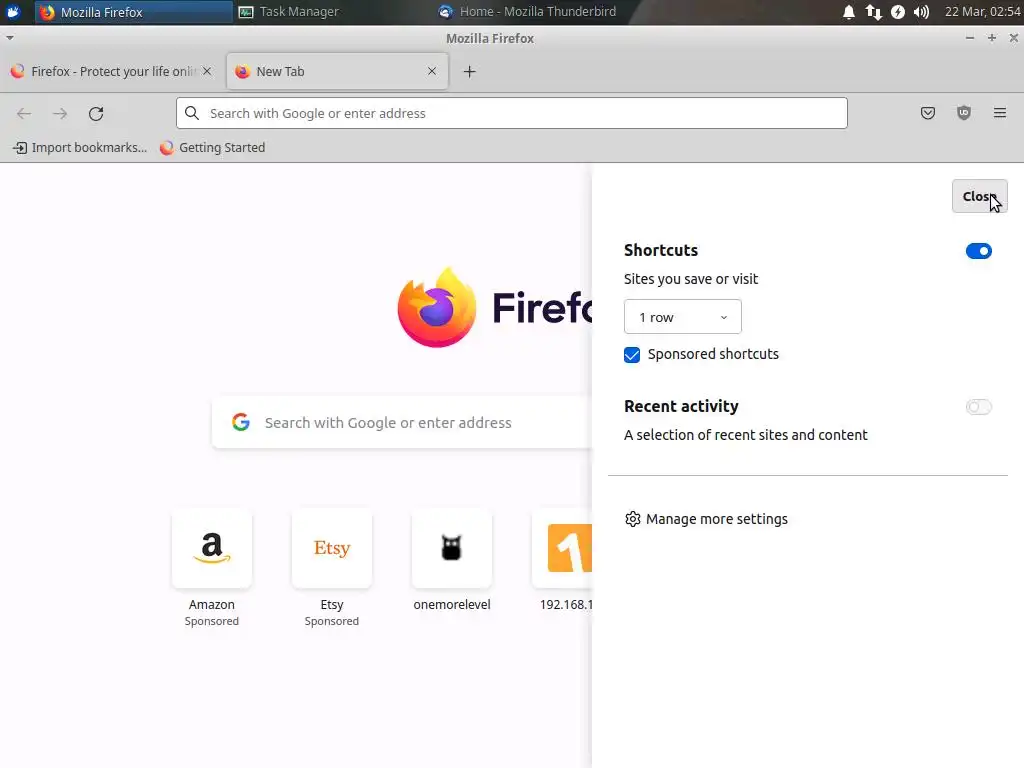The height and width of the screenshot is (768, 1024).
Task: Open the power manager tray icon
Action: [898, 12]
